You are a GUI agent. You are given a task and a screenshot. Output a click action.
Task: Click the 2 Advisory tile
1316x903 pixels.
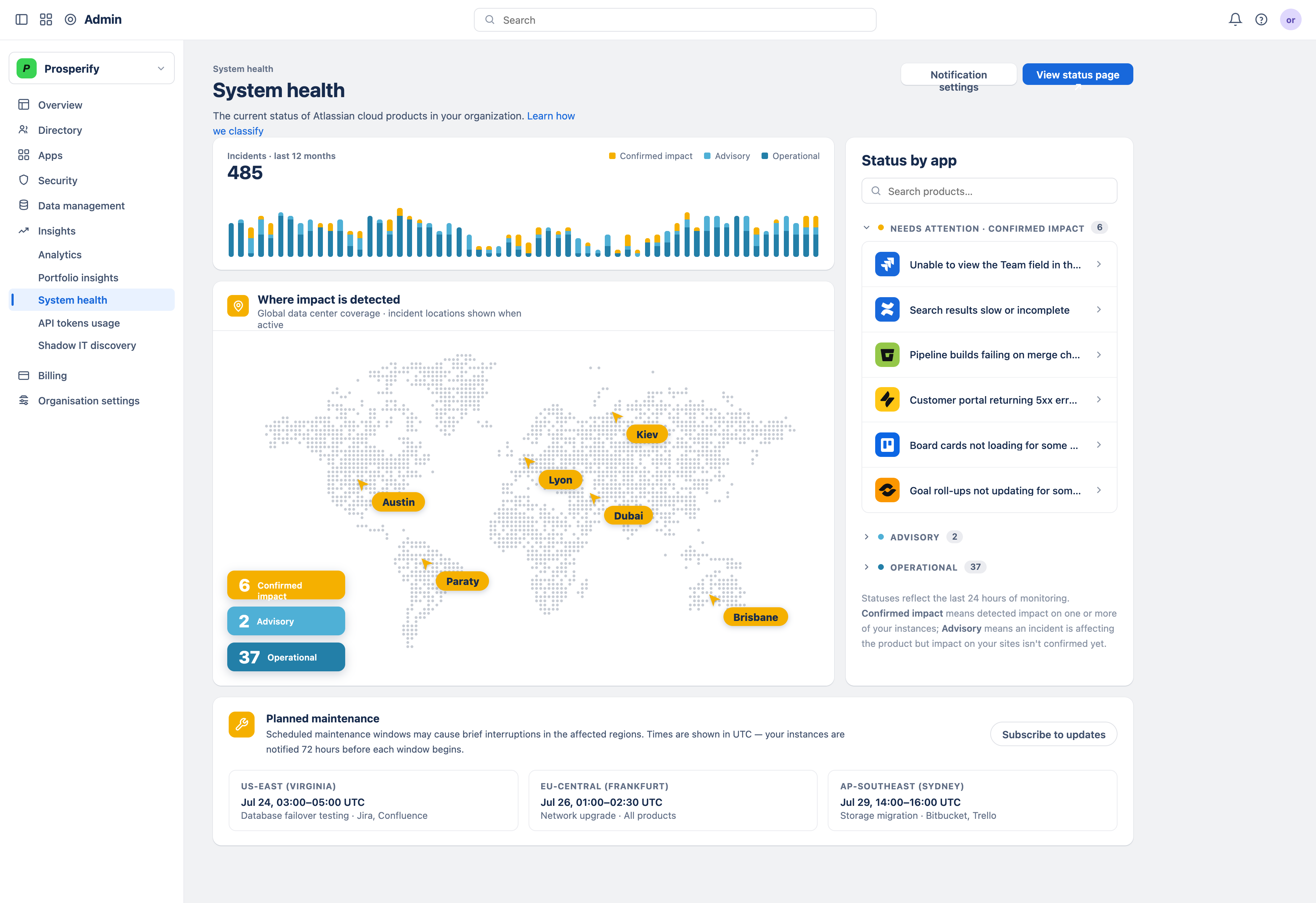click(286, 621)
